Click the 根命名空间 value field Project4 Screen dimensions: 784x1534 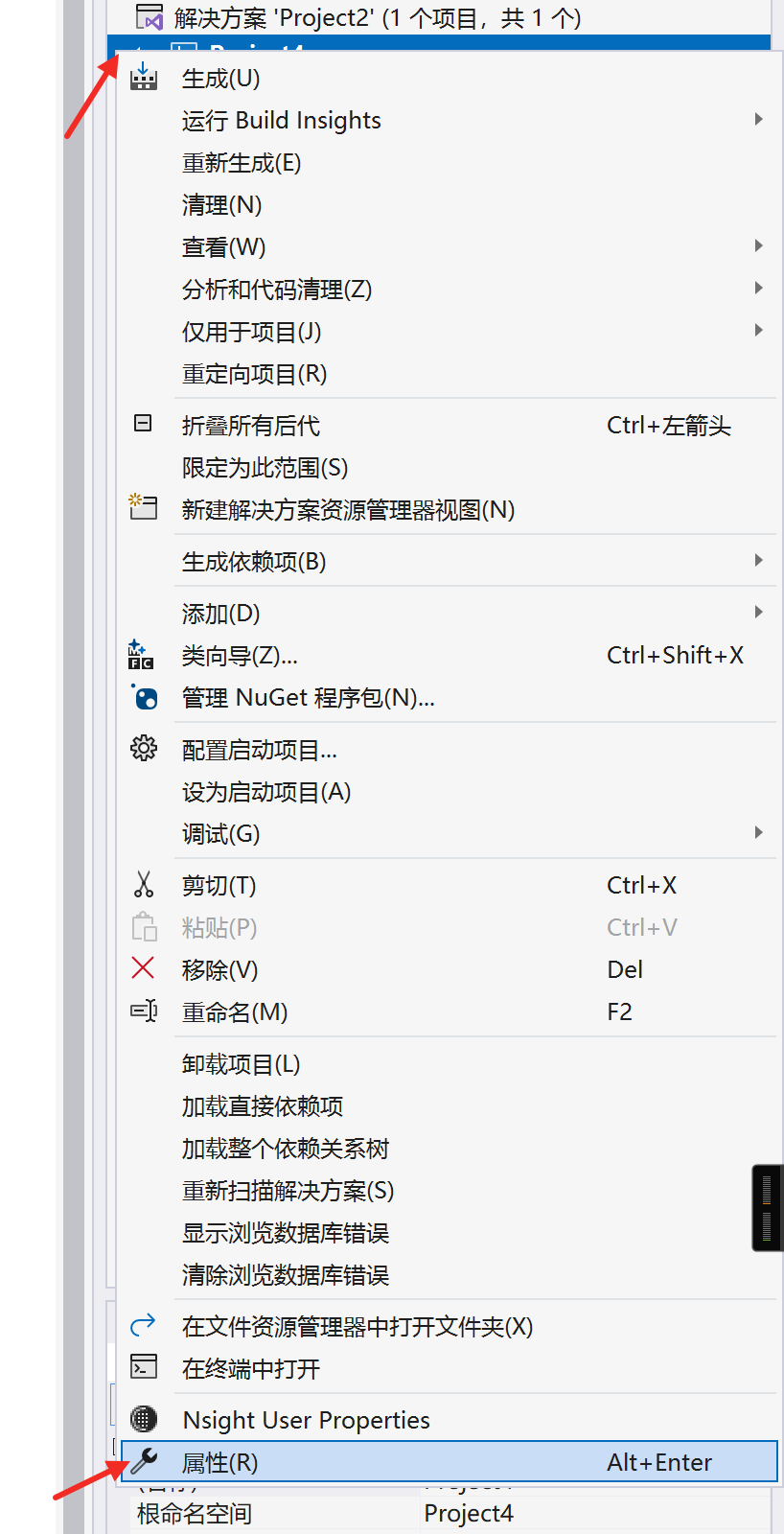pyautogui.click(x=469, y=1514)
